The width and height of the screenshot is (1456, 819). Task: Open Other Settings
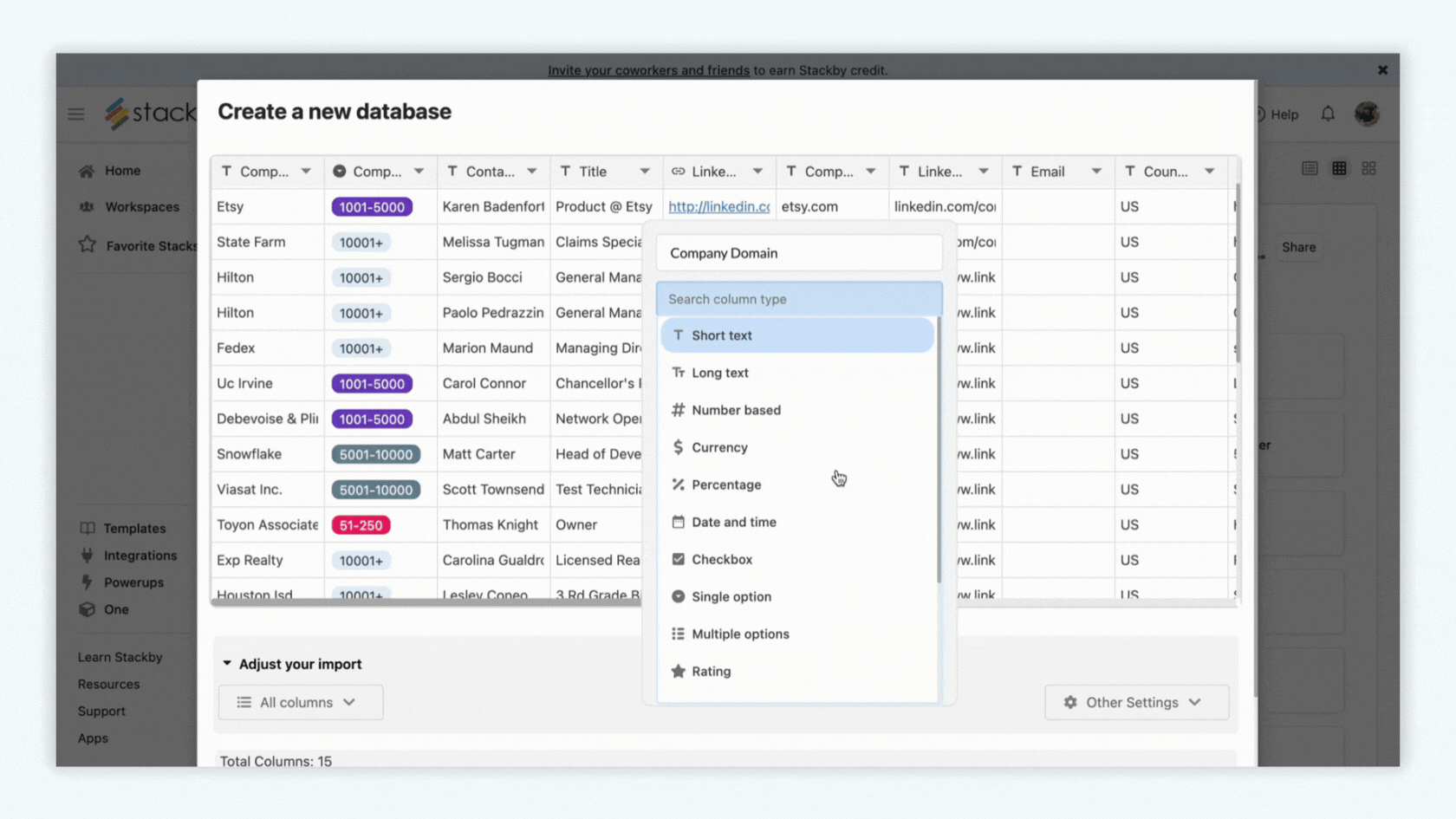tap(1136, 702)
